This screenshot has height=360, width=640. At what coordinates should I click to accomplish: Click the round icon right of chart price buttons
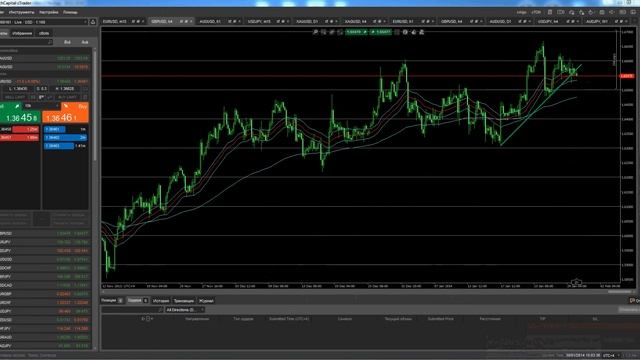pyautogui.click(x=405, y=32)
